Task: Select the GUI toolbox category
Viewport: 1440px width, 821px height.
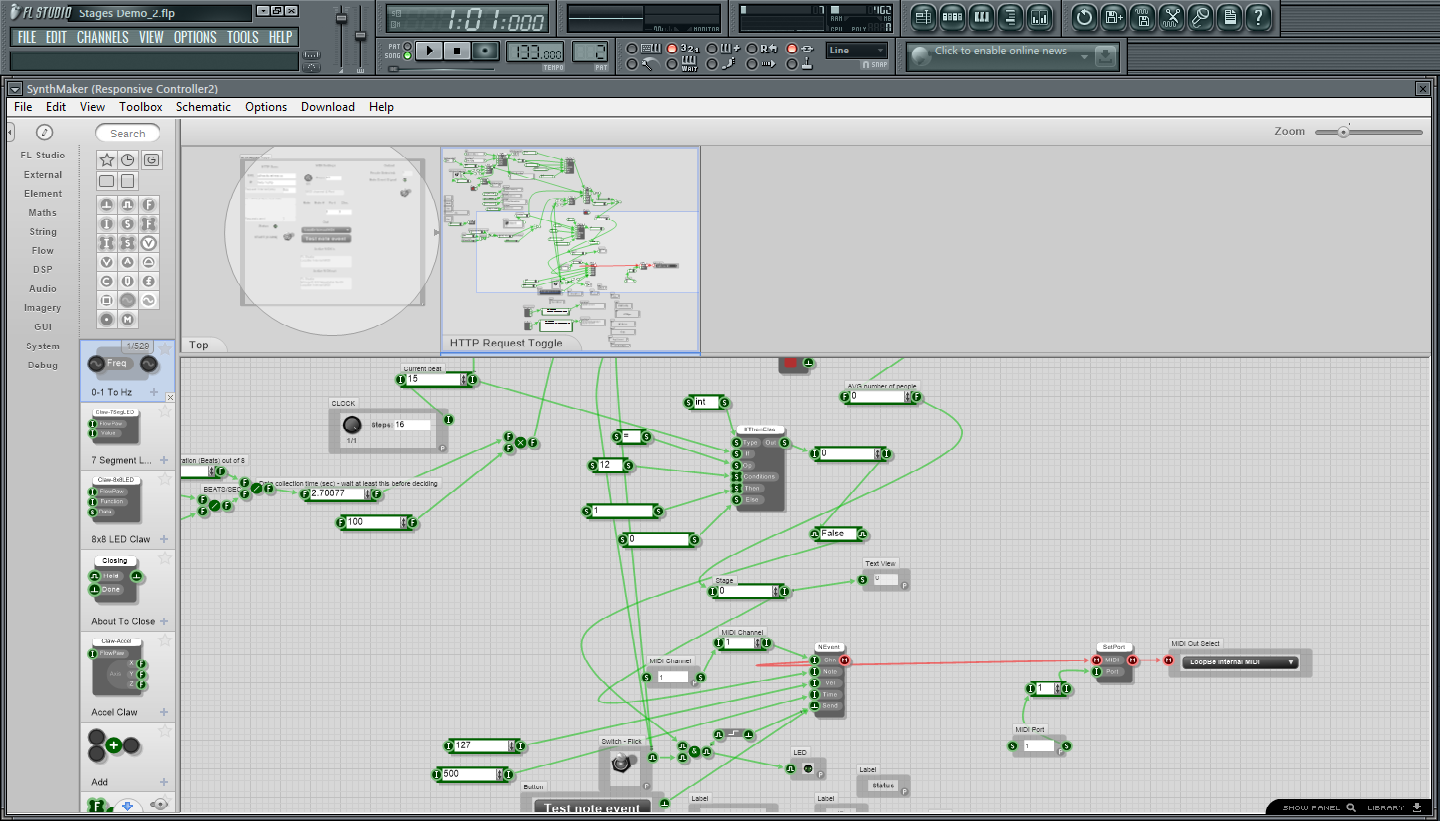Action: click(x=43, y=326)
